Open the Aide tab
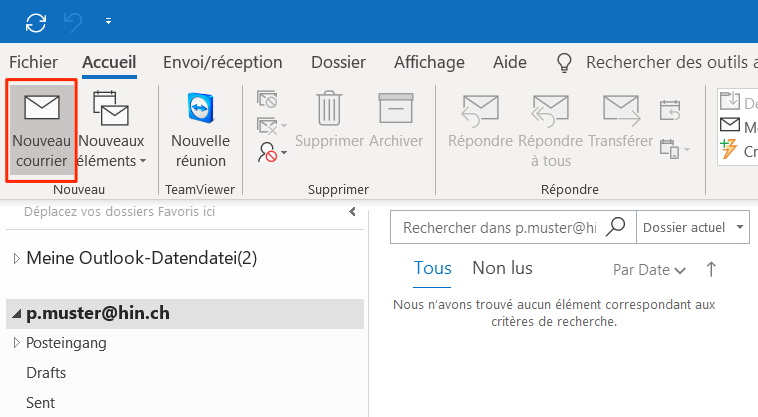This screenshot has height=417, width=758. pyautogui.click(x=510, y=62)
